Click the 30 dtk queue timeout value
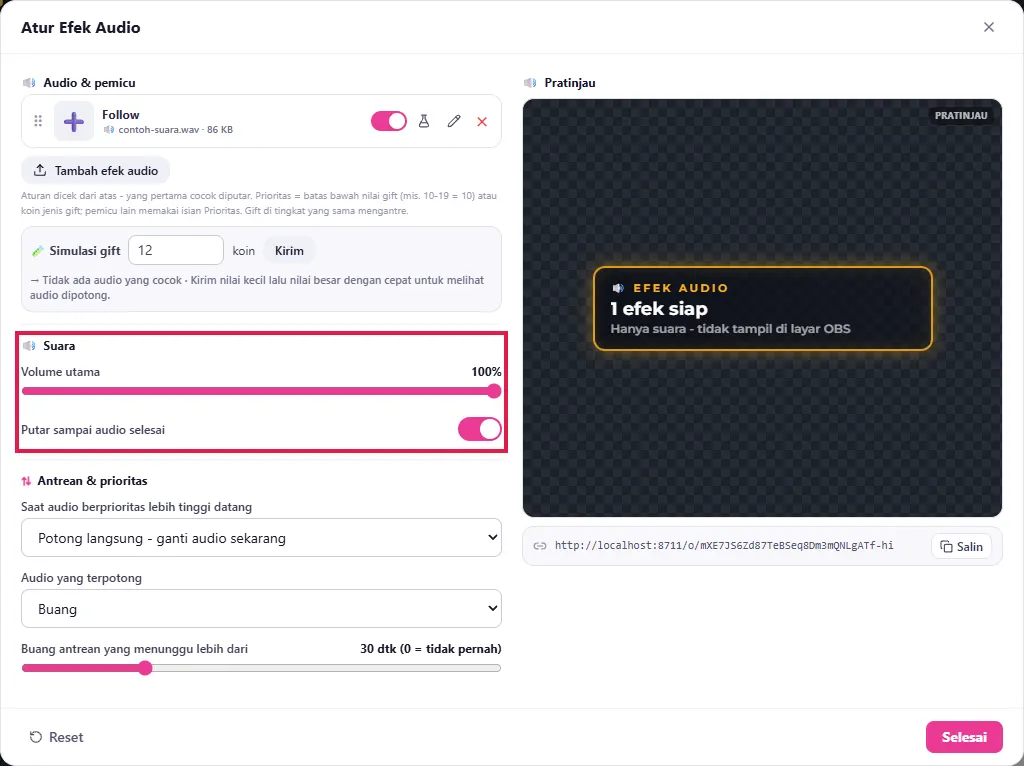The width and height of the screenshot is (1024, 766). click(x=430, y=649)
